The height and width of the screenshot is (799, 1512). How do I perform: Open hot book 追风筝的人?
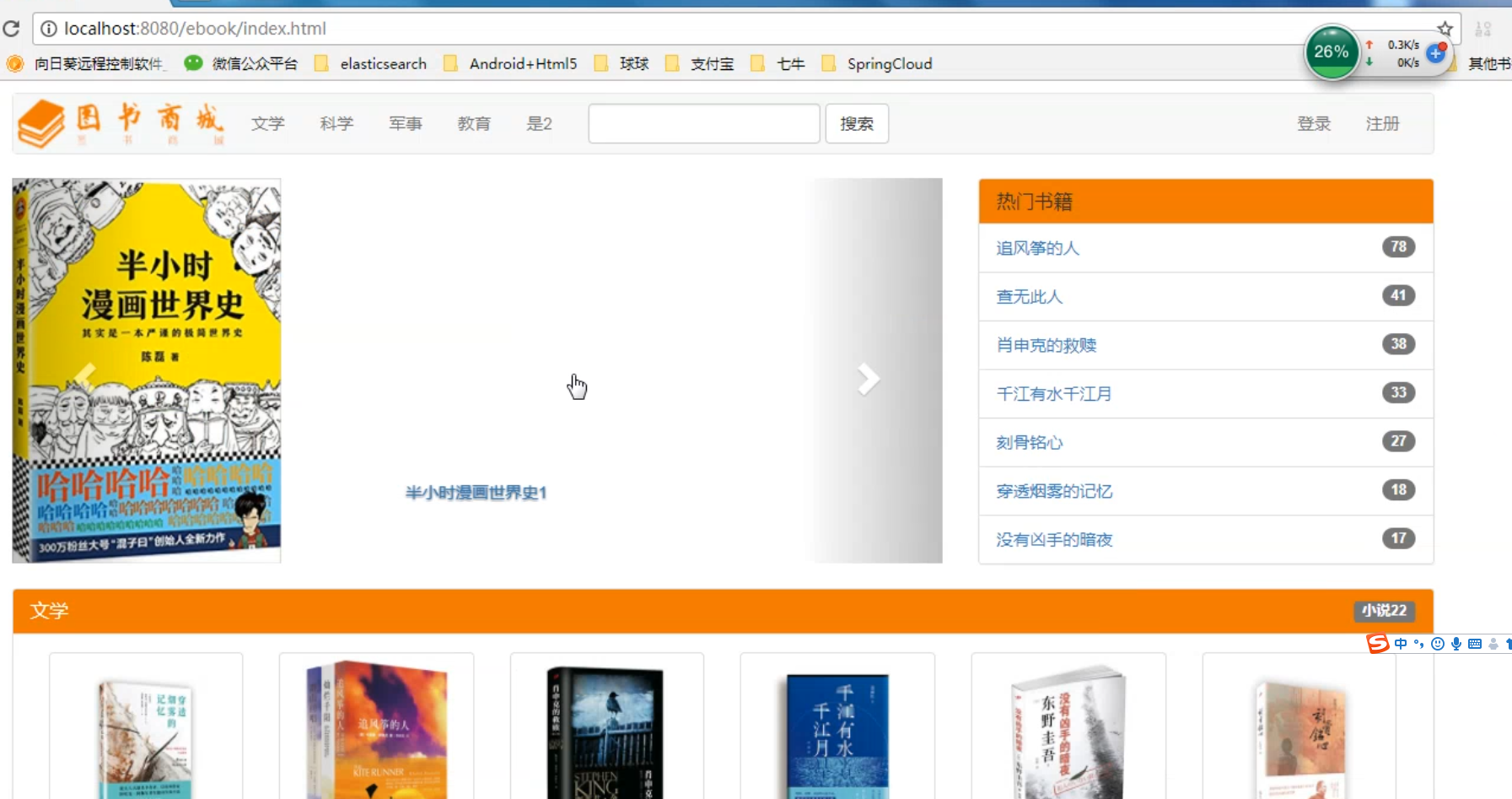point(1037,248)
